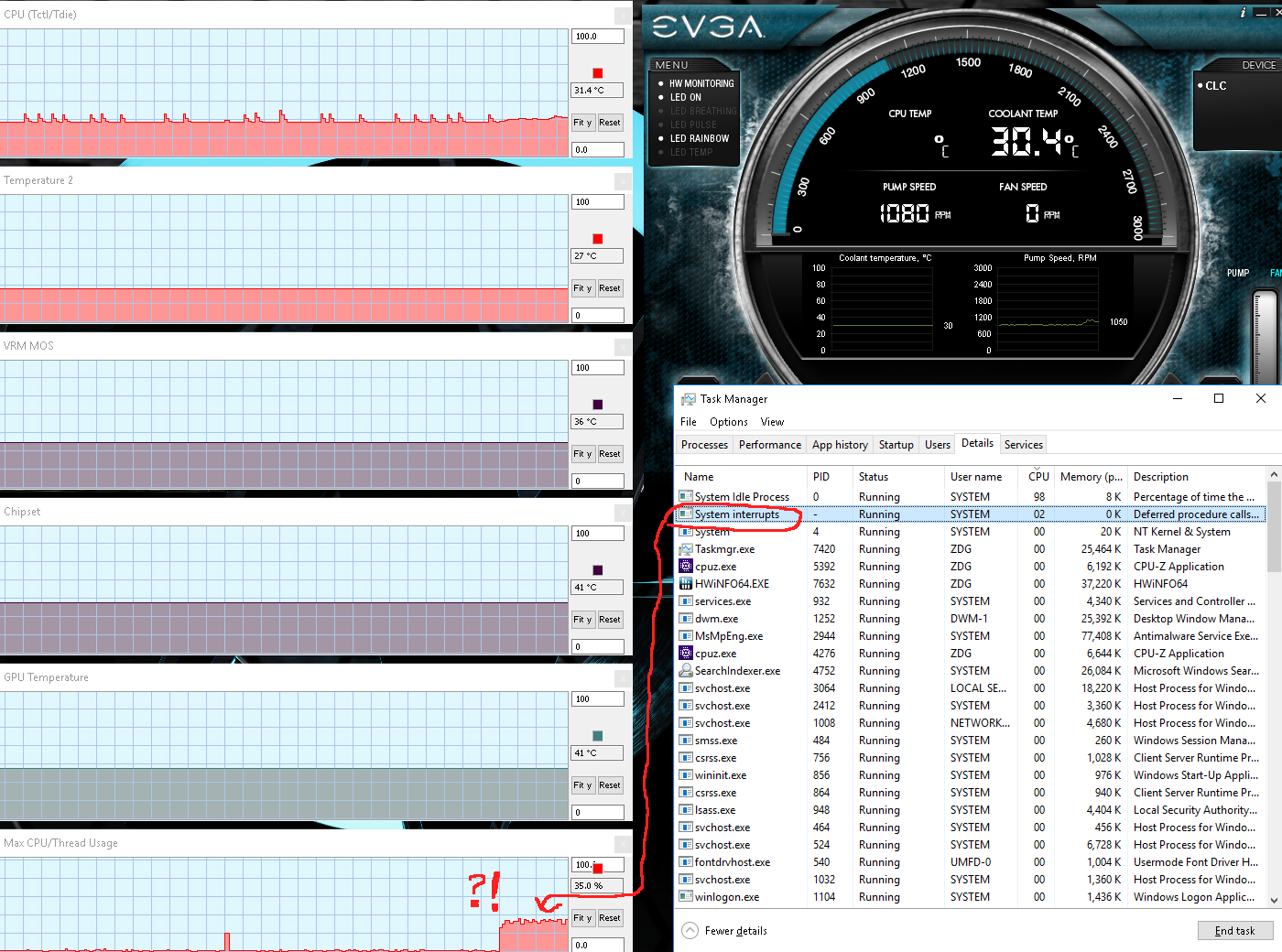Image resolution: width=1282 pixels, height=952 pixels.
Task: Sort processes by User name column
Action: coord(981,477)
